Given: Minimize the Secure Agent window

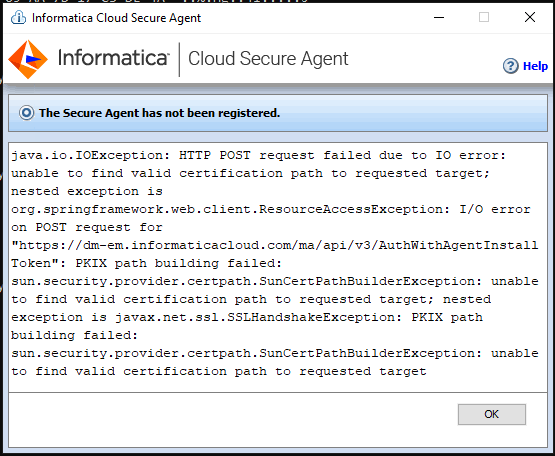Looking at the screenshot, I should [439, 17].
